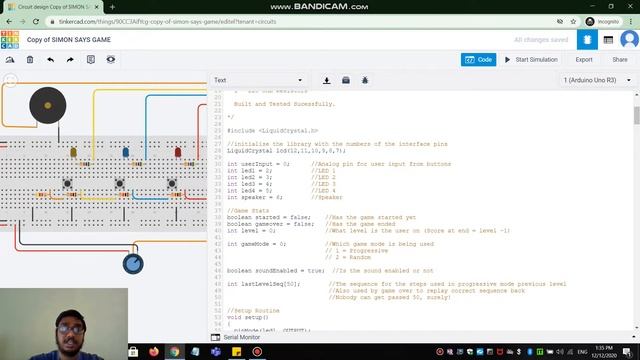Select the leftmost pushbutton on the breadboard
640x360 pixels.
(67, 184)
